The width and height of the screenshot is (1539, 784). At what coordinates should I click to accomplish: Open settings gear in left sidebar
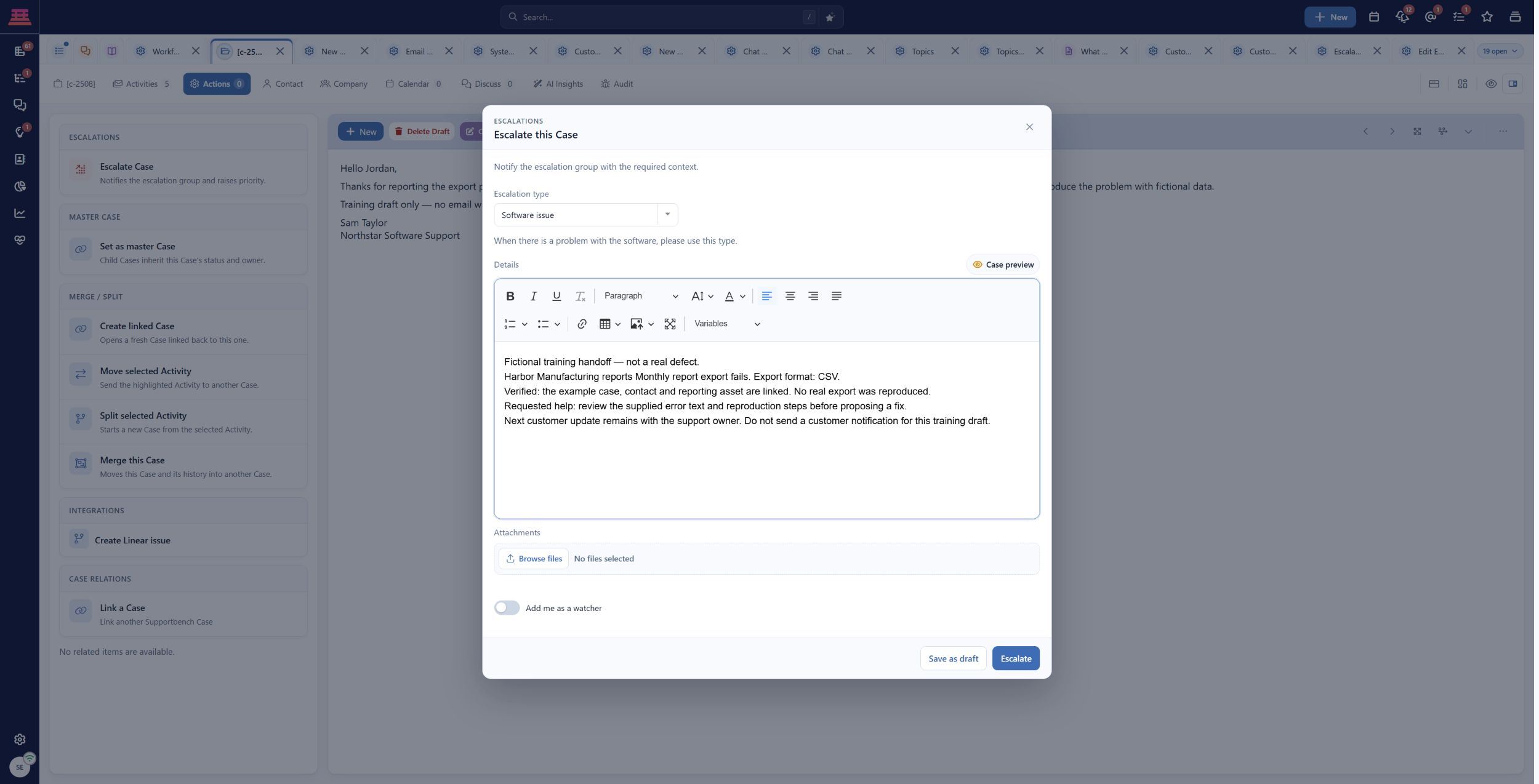click(x=20, y=739)
